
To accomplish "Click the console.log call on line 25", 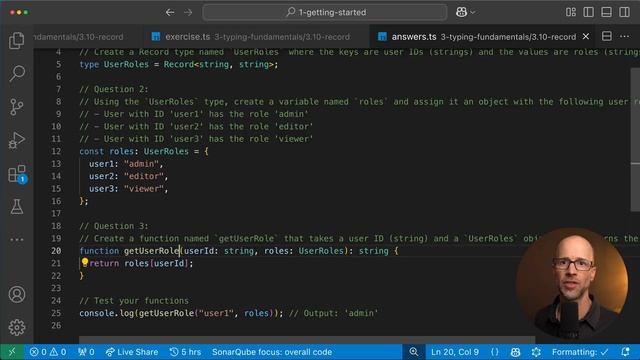I will [181, 313].
